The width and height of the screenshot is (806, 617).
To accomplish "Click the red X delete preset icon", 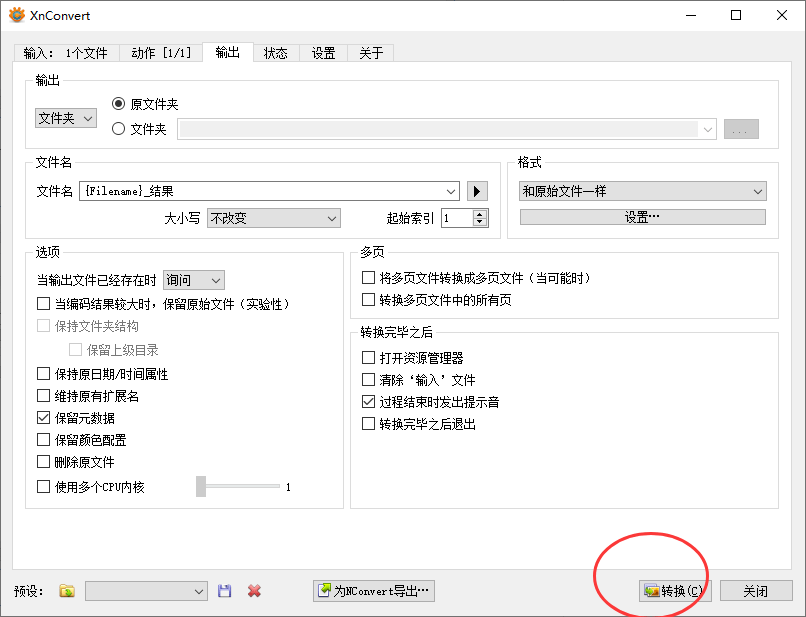I will point(254,591).
